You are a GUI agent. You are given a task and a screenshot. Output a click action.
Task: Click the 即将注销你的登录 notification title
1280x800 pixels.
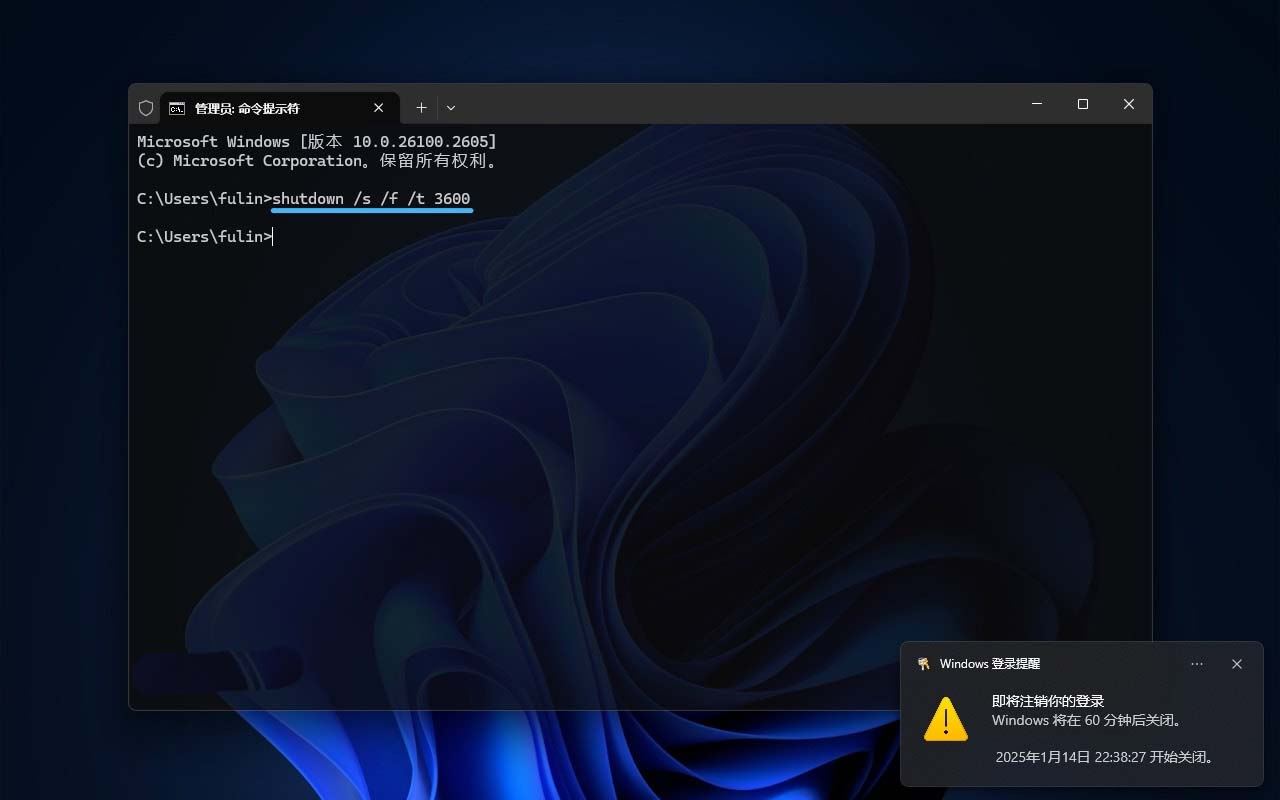click(1047, 701)
